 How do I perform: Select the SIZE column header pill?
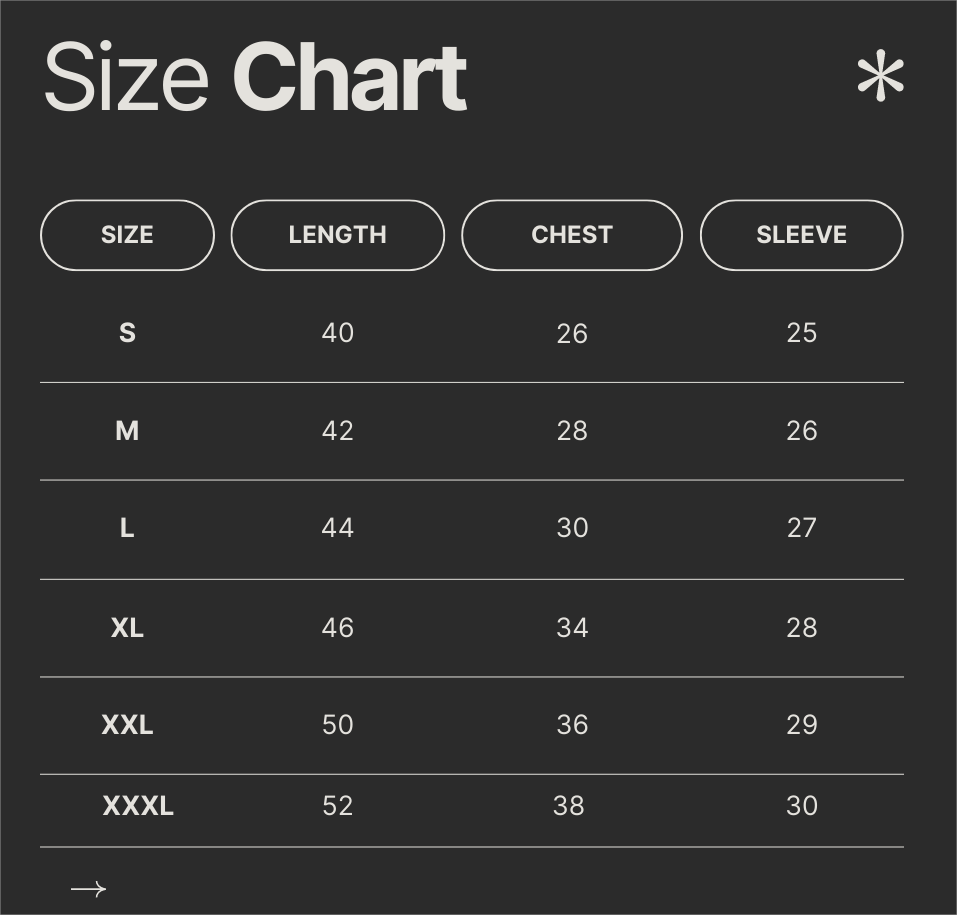127,235
